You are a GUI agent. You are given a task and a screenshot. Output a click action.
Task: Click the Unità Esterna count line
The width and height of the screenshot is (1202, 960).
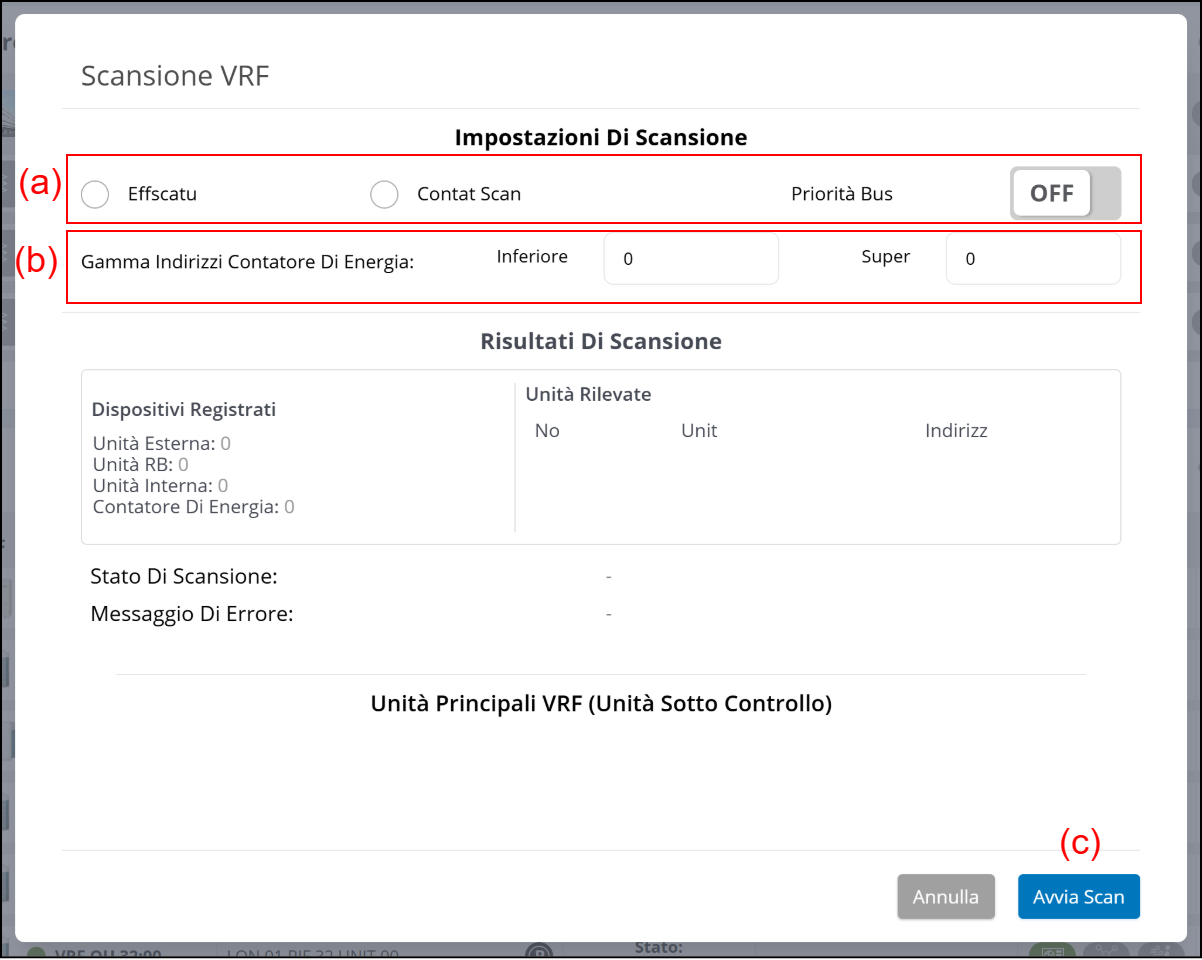pos(161,443)
